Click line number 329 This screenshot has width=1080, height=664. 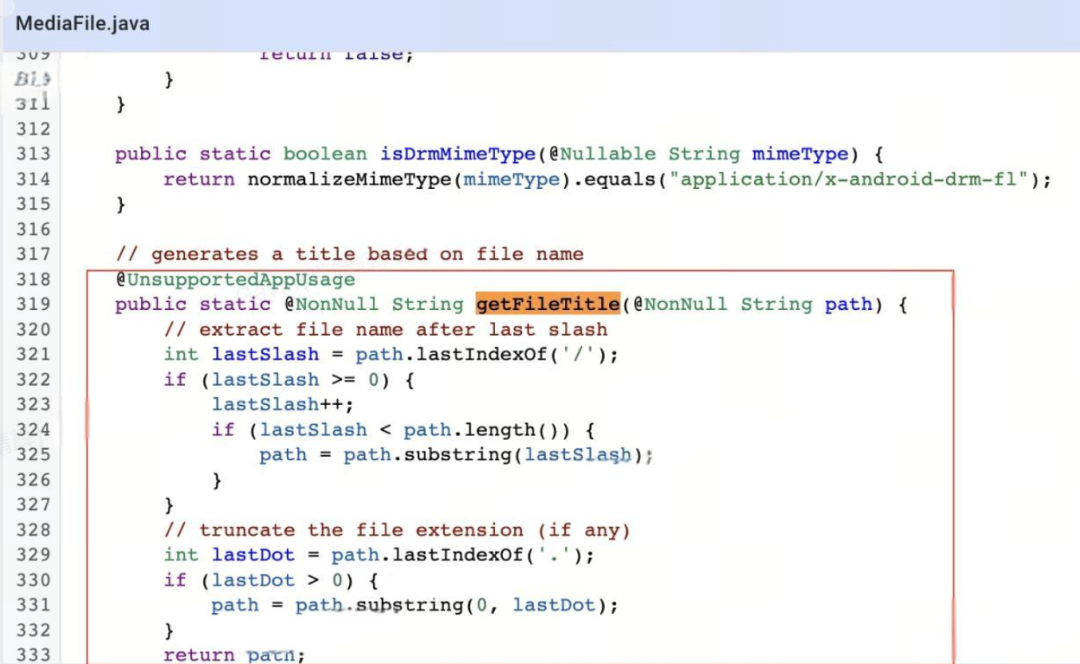pyautogui.click(x=33, y=554)
